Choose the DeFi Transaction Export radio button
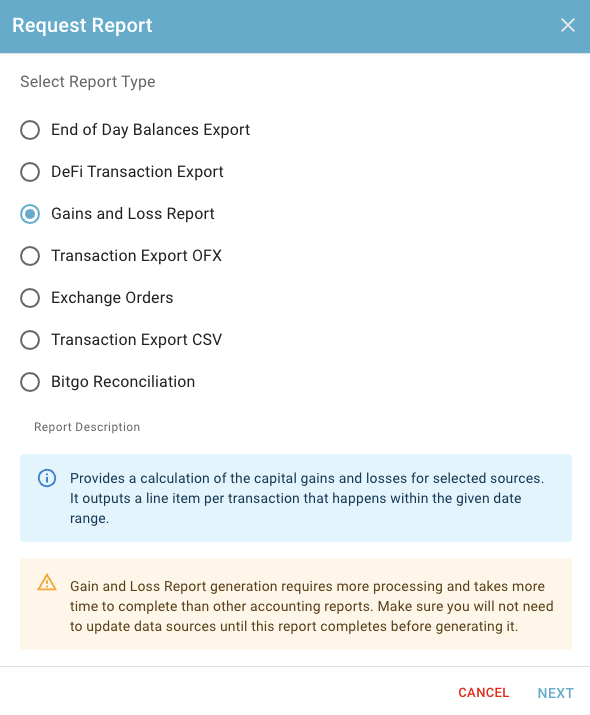 30,172
